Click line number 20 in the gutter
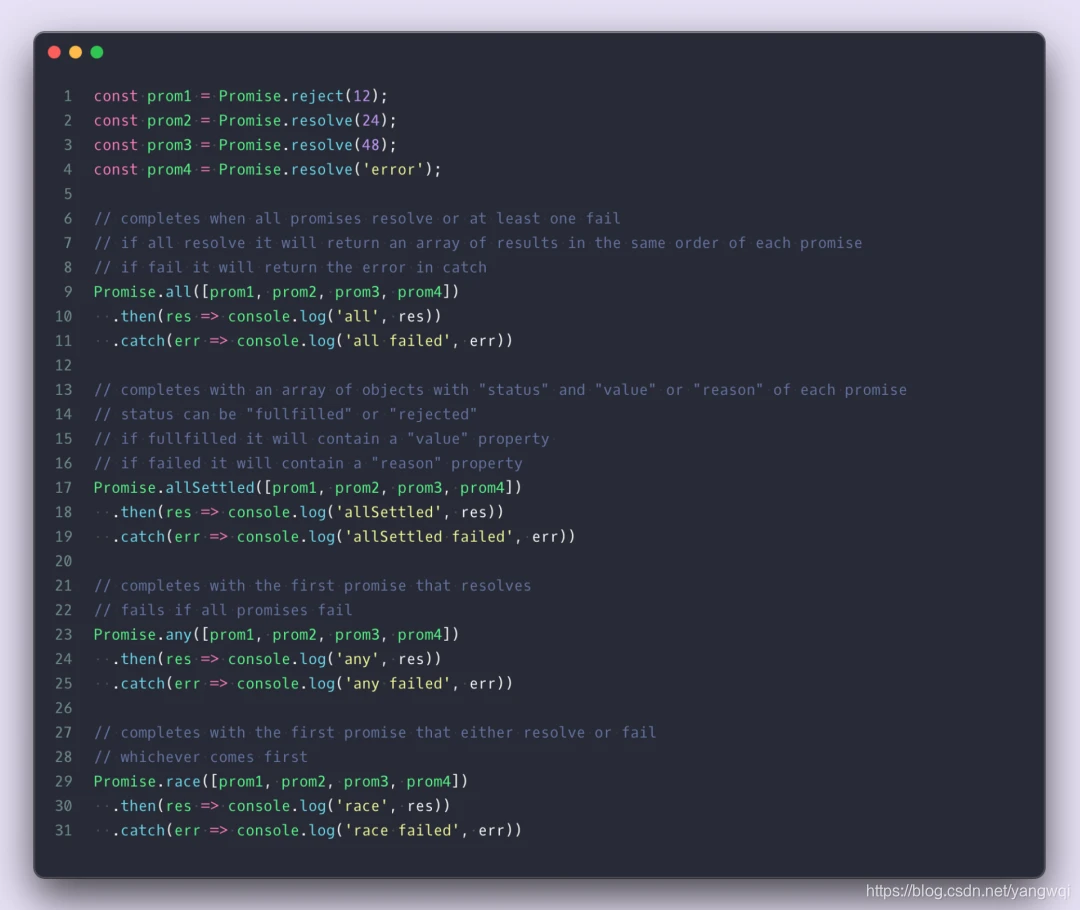 tap(63, 561)
